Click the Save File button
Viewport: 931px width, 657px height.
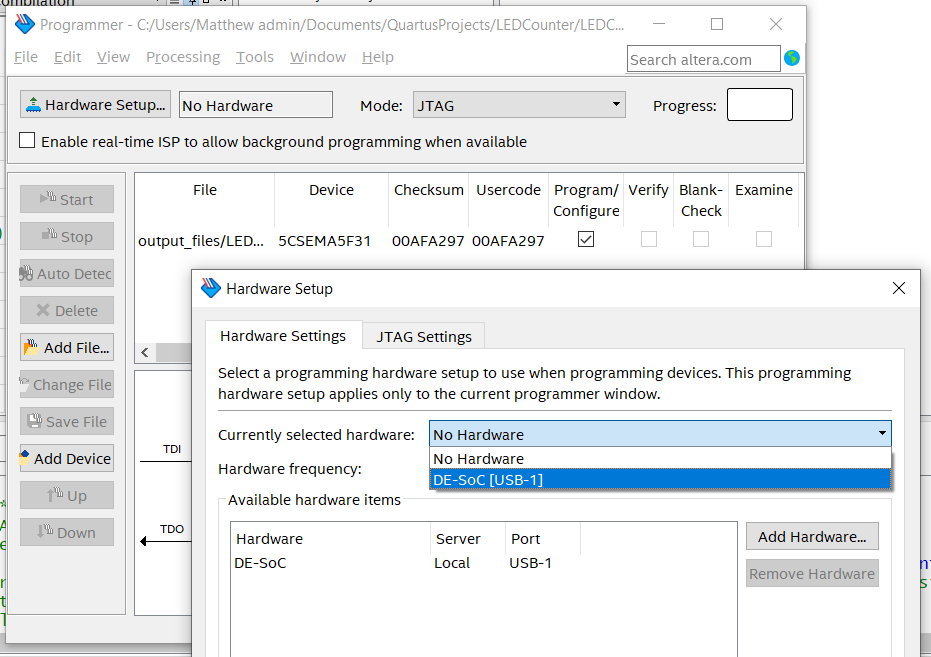(x=66, y=421)
